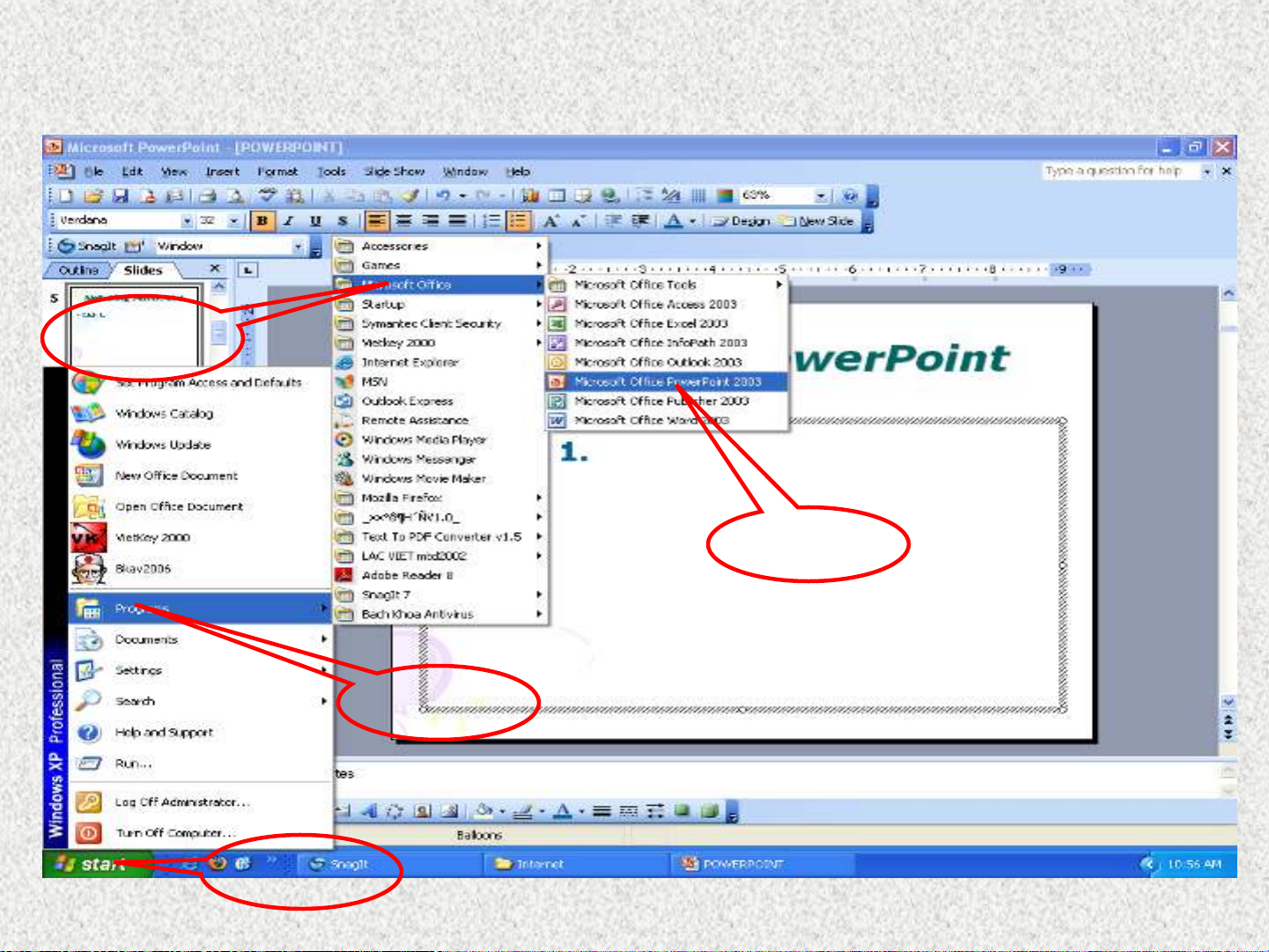Image resolution: width=1269 pixels, height=952 pixels.
Task: Toggle text Shadow formatting
Action: click(342, 221)
